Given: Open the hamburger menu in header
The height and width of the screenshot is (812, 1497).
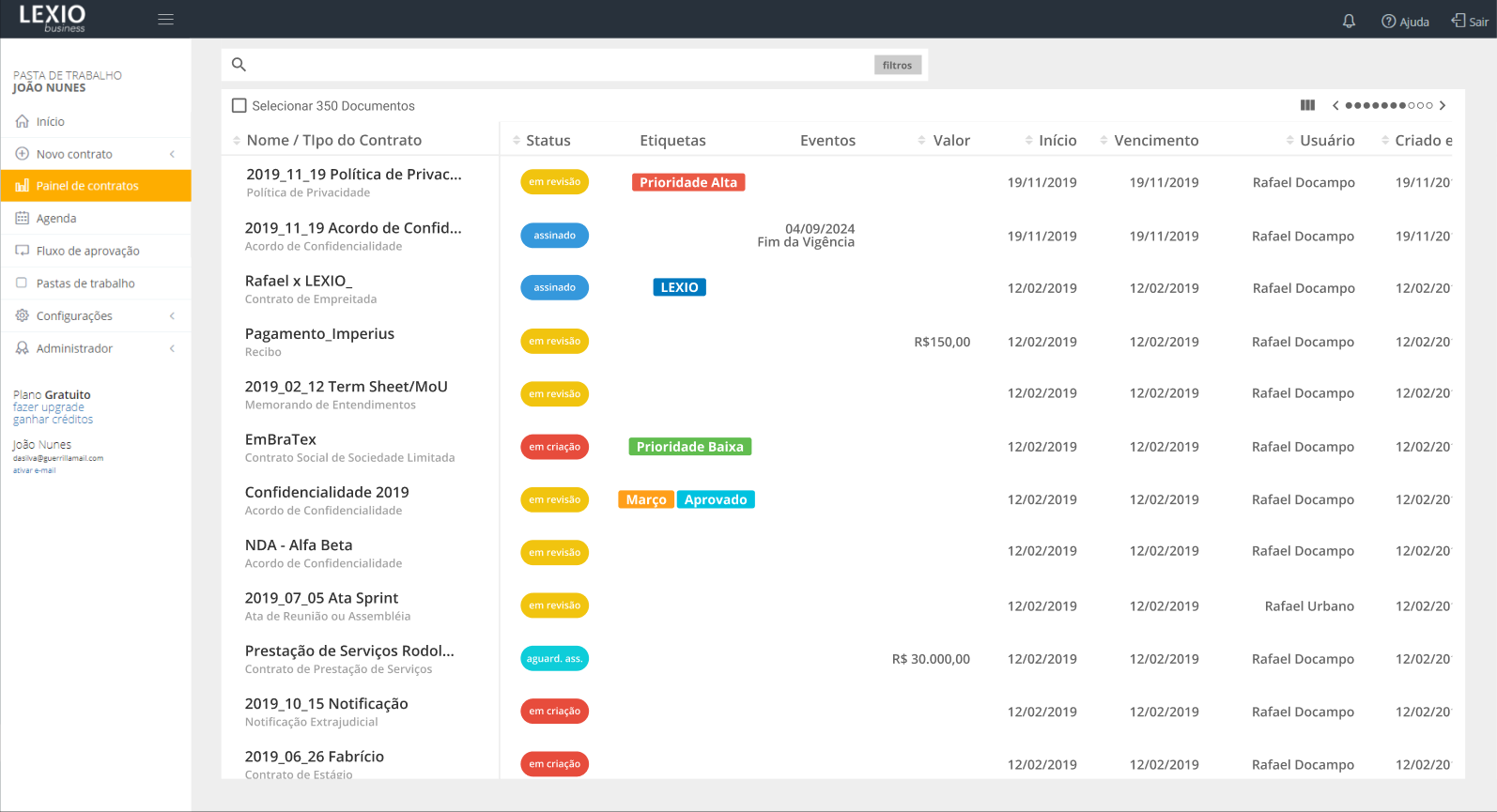Looking at the screenshot, I should (x=165, y=19).
